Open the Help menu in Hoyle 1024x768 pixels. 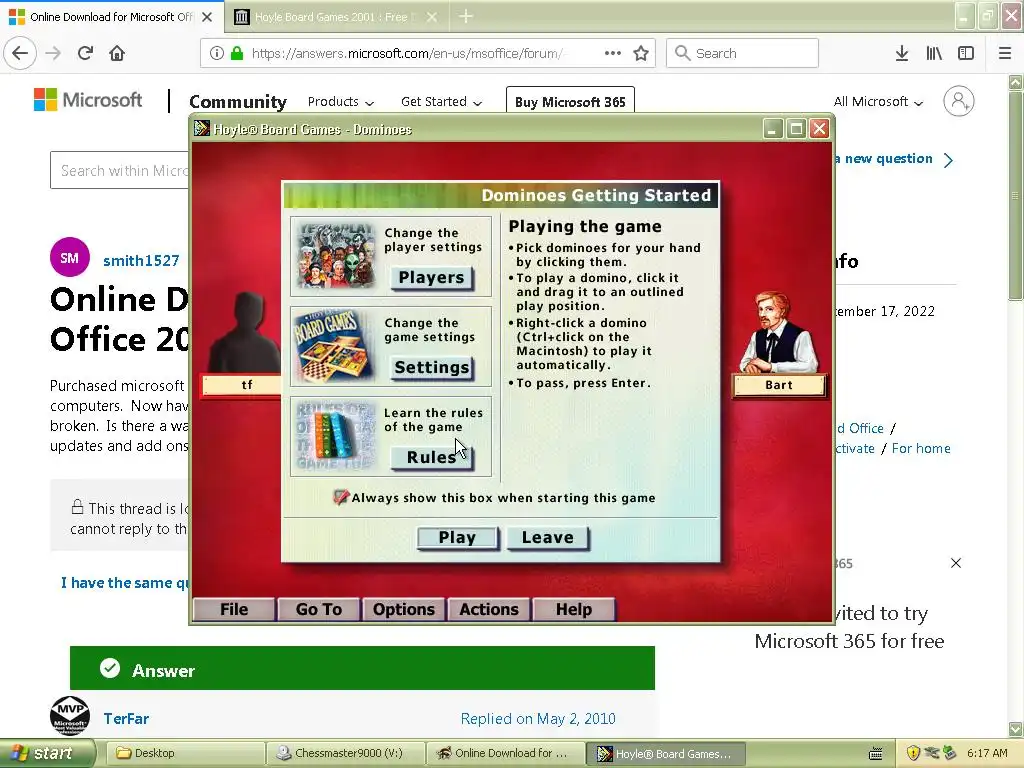(573, 609)
